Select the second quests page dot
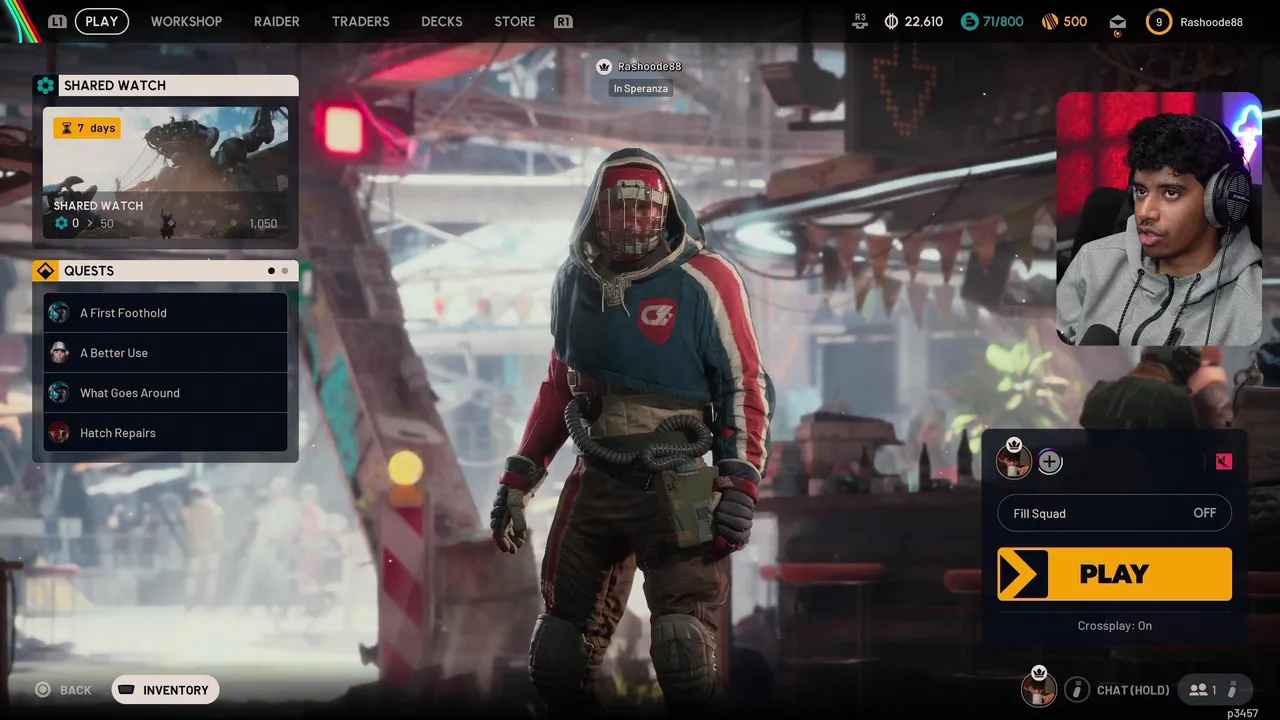1280x720 pixels. tap(285, 271)
